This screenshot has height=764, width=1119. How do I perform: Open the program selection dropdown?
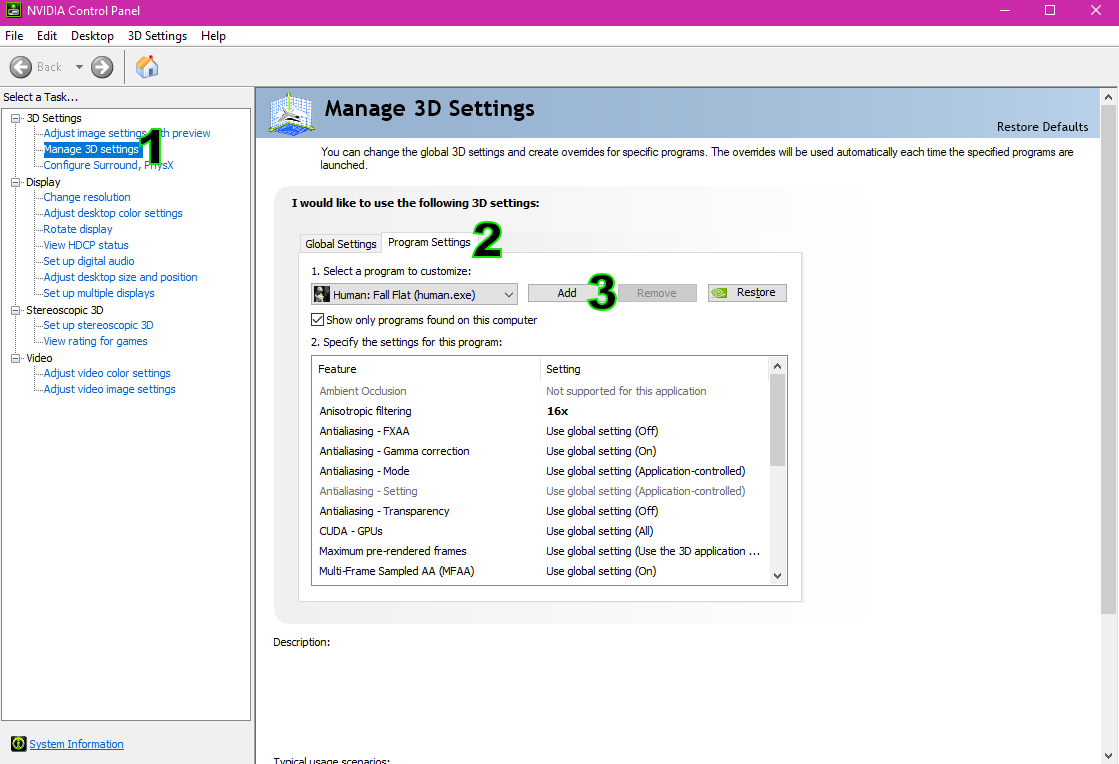click(x=415, y=294)
